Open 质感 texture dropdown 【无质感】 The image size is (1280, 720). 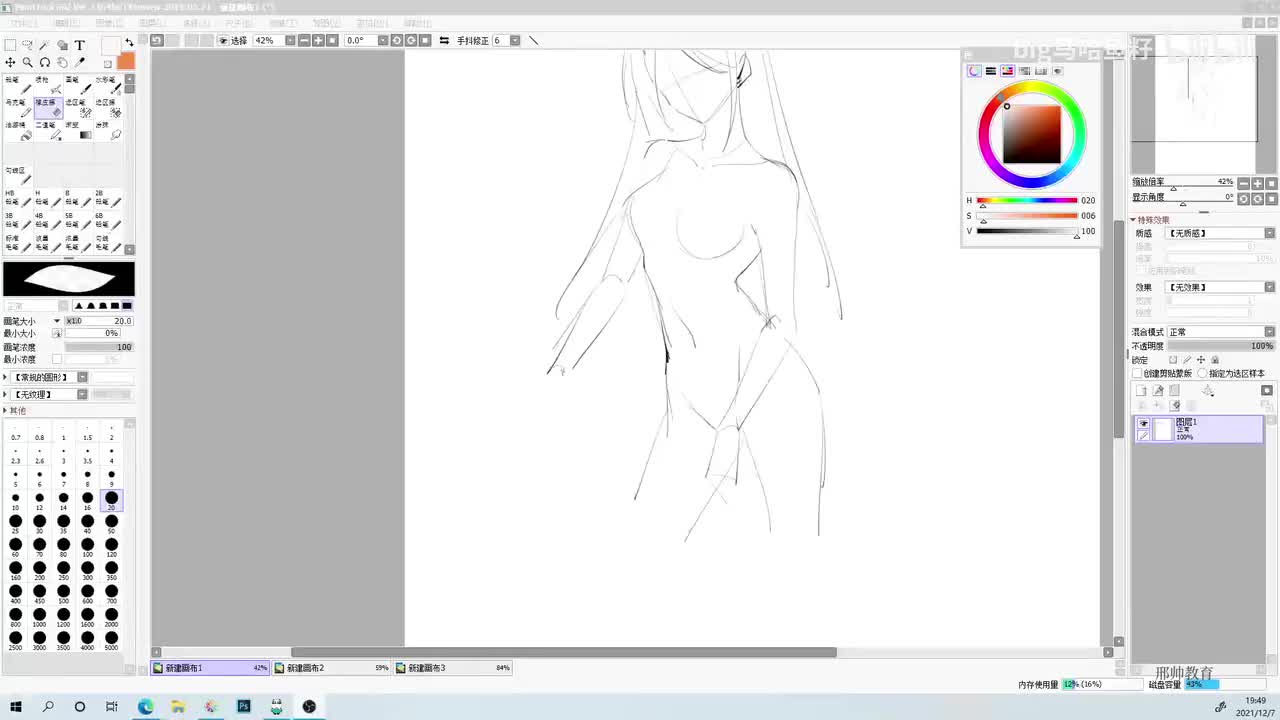click(1270, 233)
